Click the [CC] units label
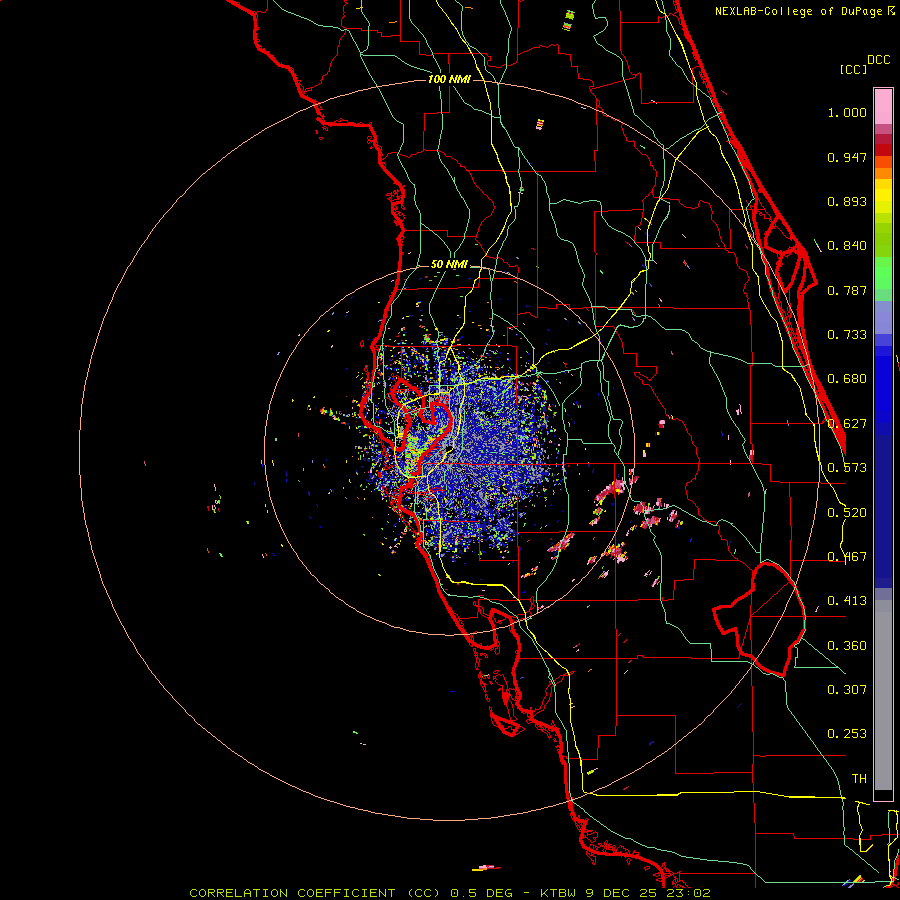The width and height of the screenshot is (900, 900). [x=853, y=69]
